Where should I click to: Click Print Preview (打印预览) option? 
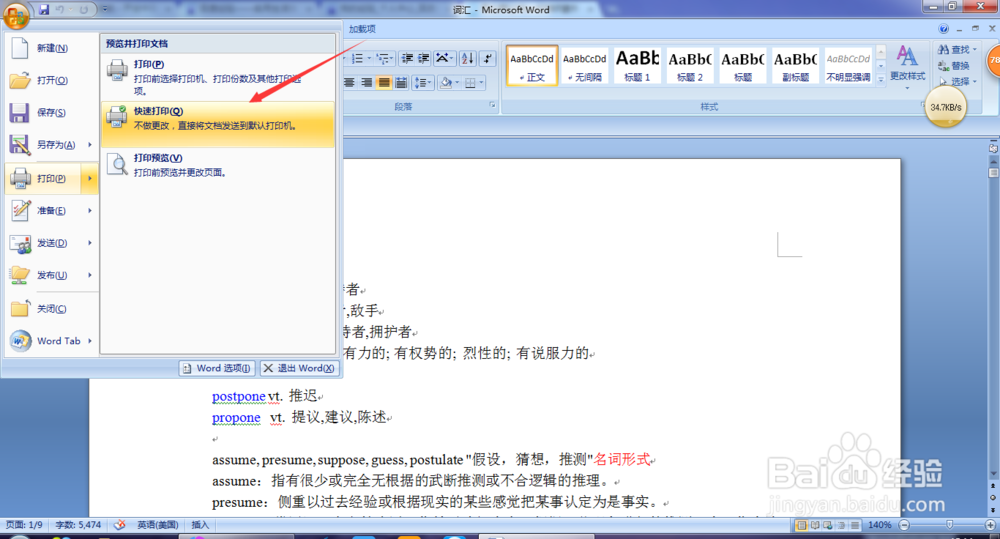[x=217, y=165]
